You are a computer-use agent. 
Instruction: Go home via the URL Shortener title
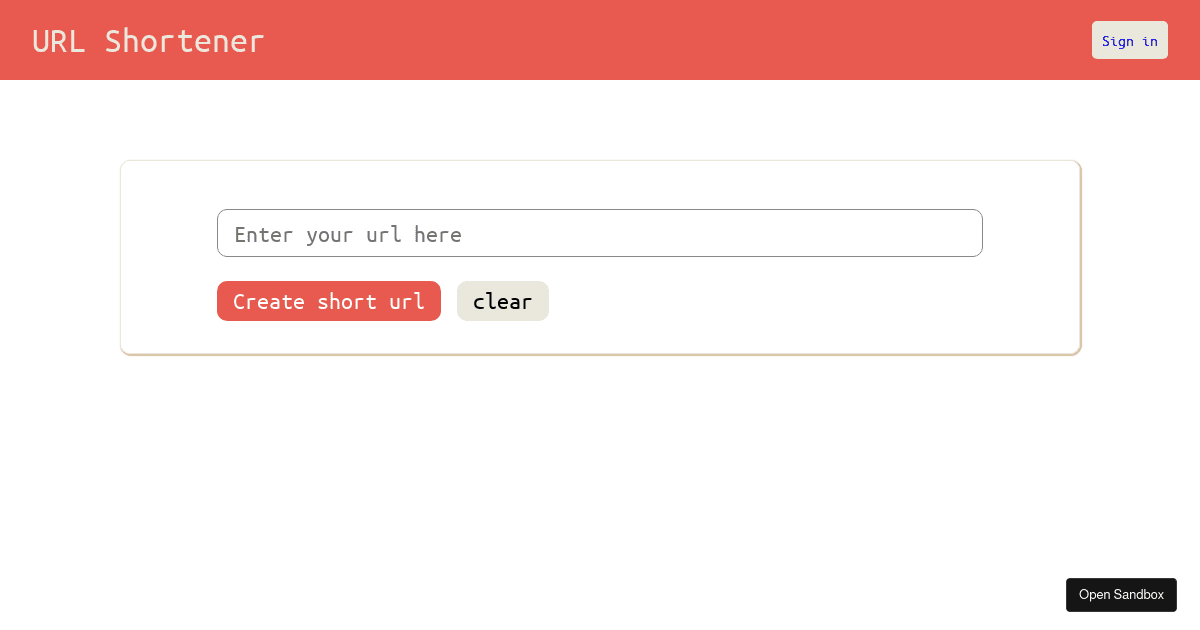click(x=148, y=41)
